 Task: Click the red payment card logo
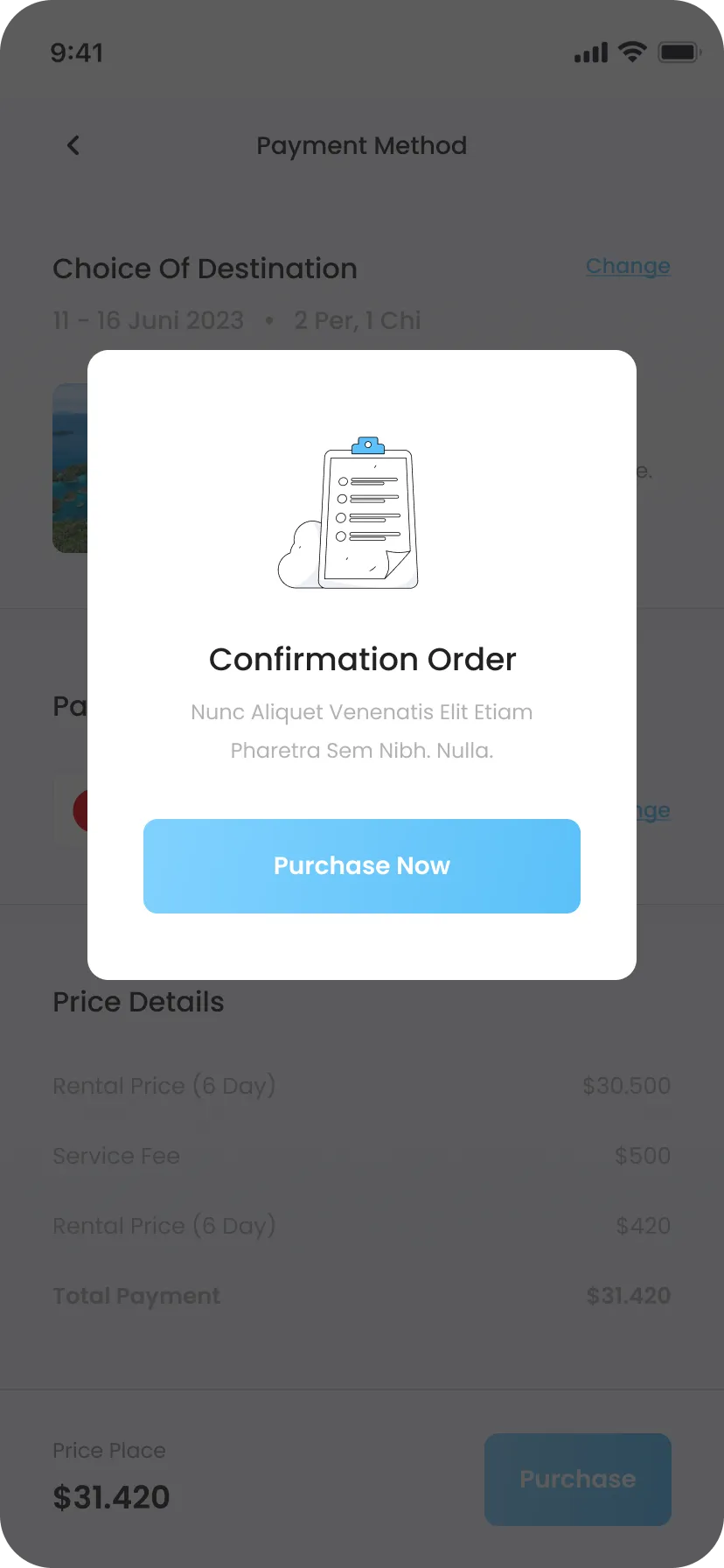(80, 810)
